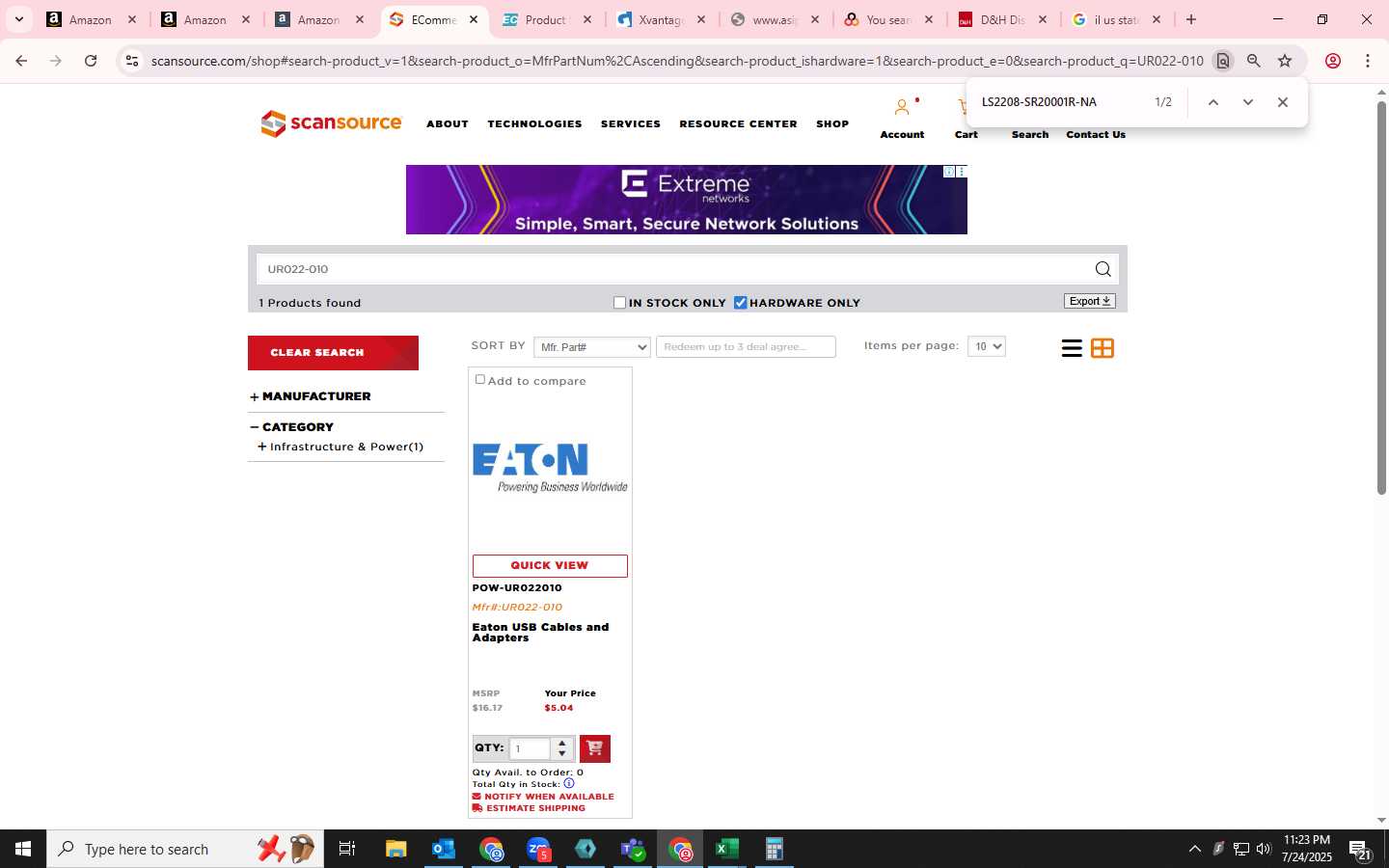Increase quantity with up stepper arrow
The image size is (1389, 868).
tap(562, 743)
